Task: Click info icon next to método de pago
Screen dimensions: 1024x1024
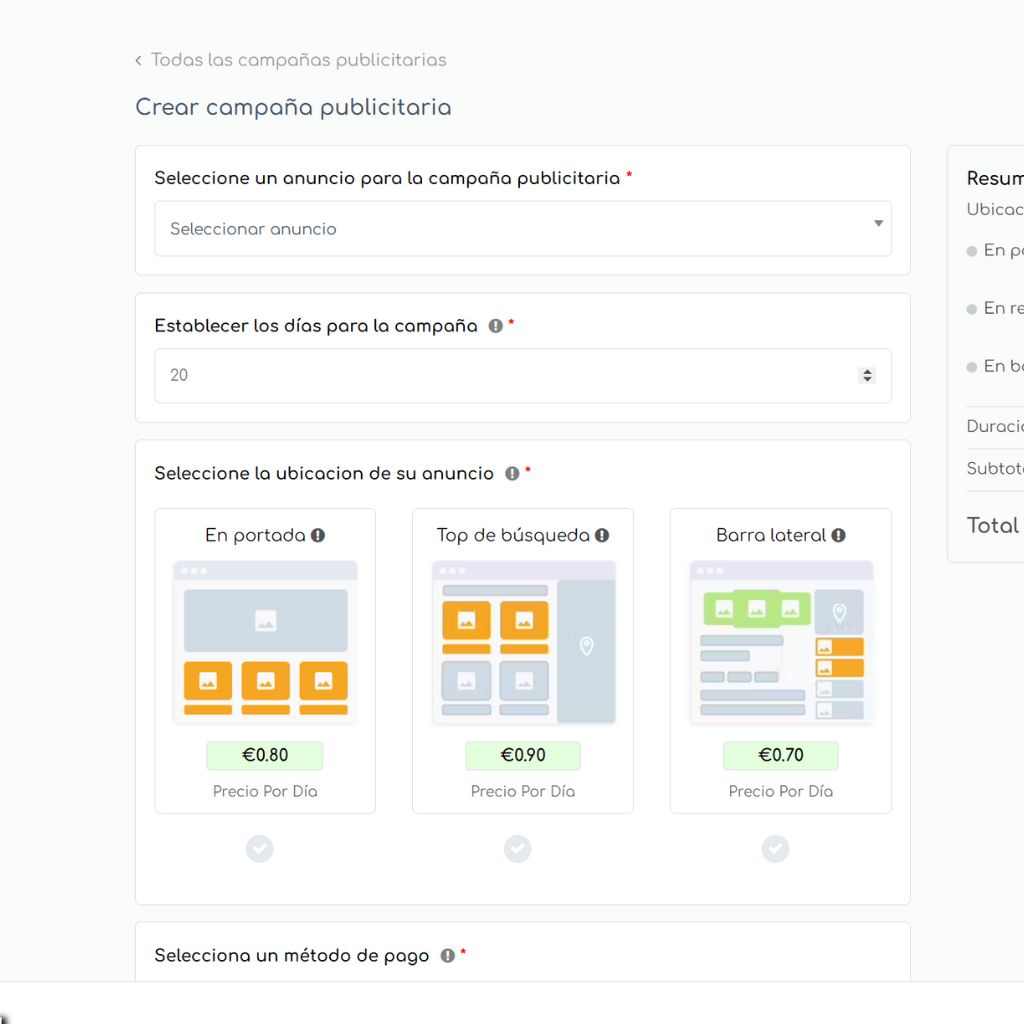Action: coord(447,955)
